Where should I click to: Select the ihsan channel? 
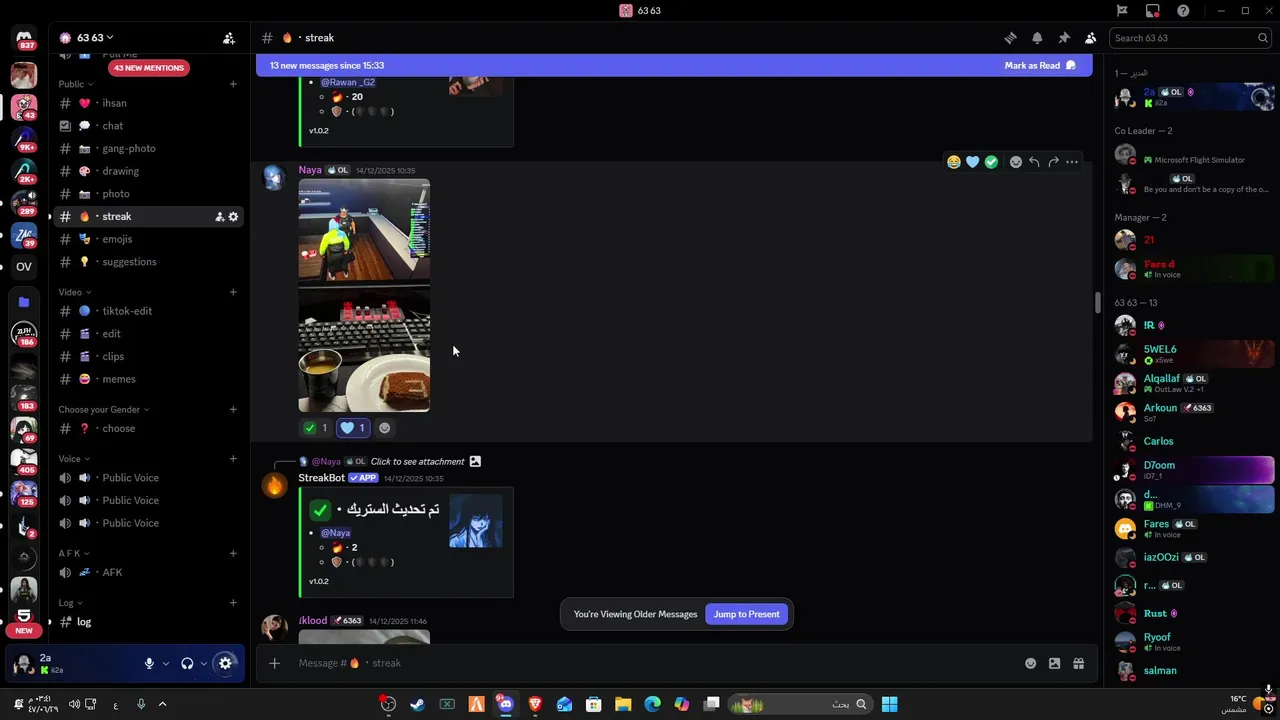tap(148, 103)
